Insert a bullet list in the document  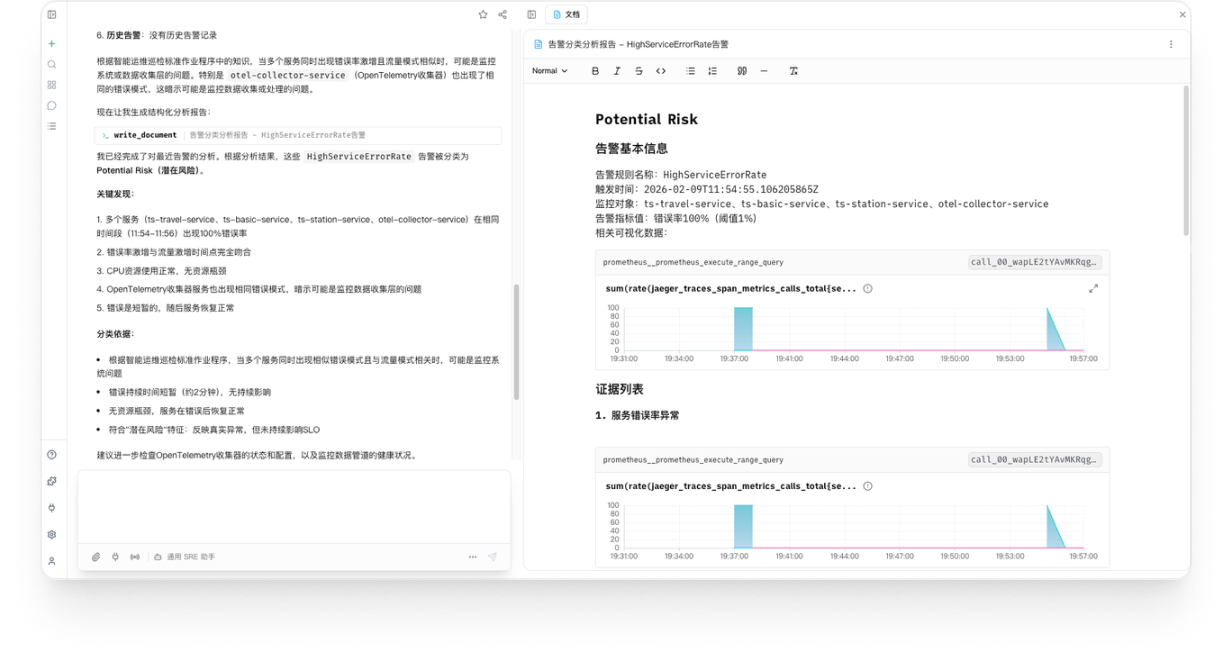[689, 71]
